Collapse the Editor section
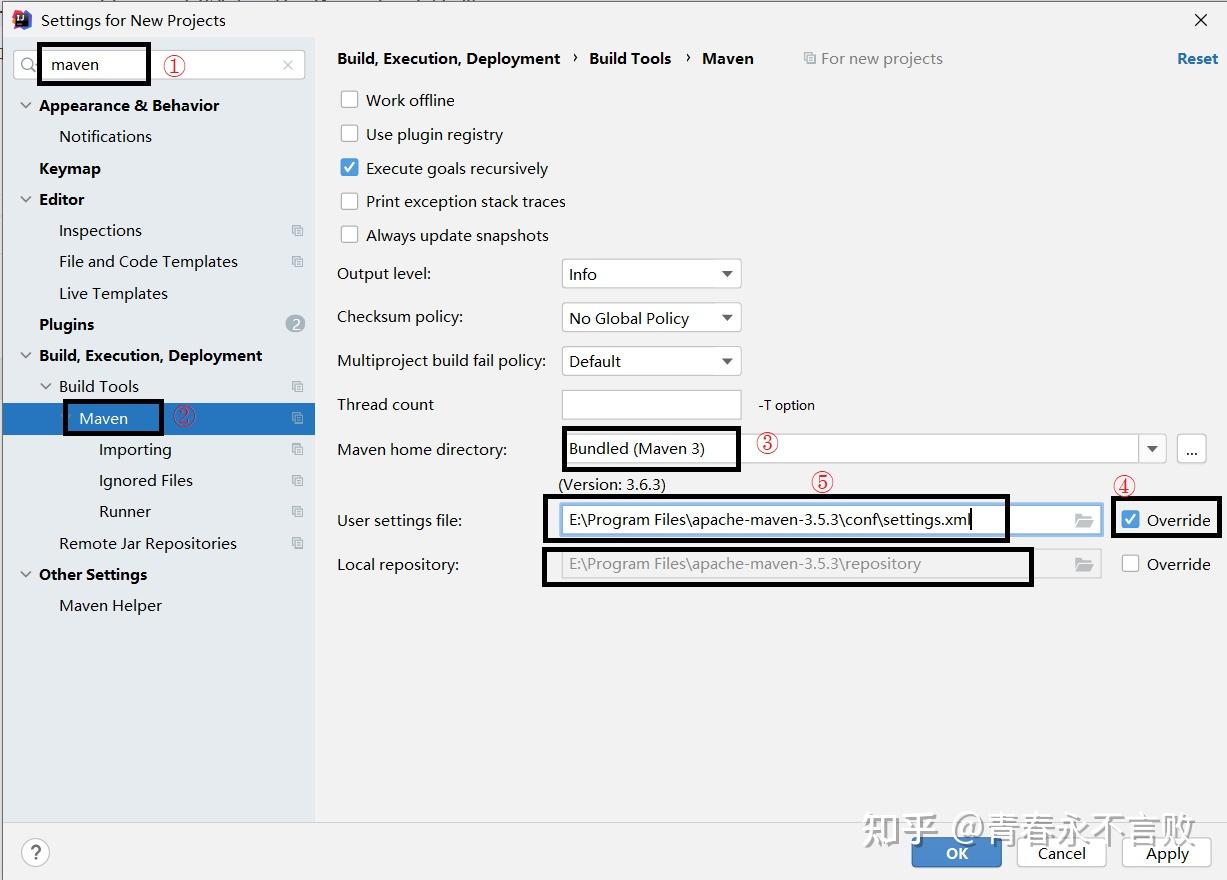The image size is (1227, 880). point(26,199)
